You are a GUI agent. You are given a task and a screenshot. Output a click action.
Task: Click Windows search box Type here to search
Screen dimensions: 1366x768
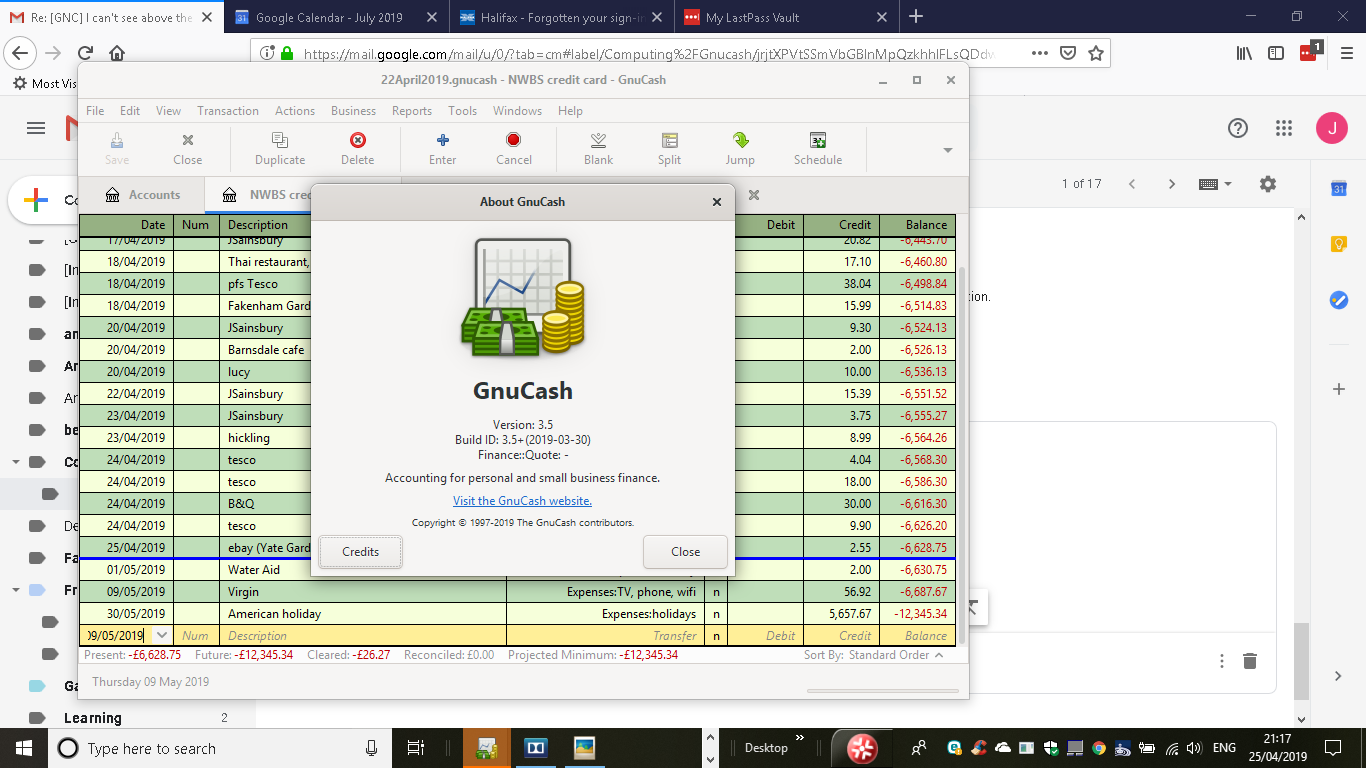(220, 748)
